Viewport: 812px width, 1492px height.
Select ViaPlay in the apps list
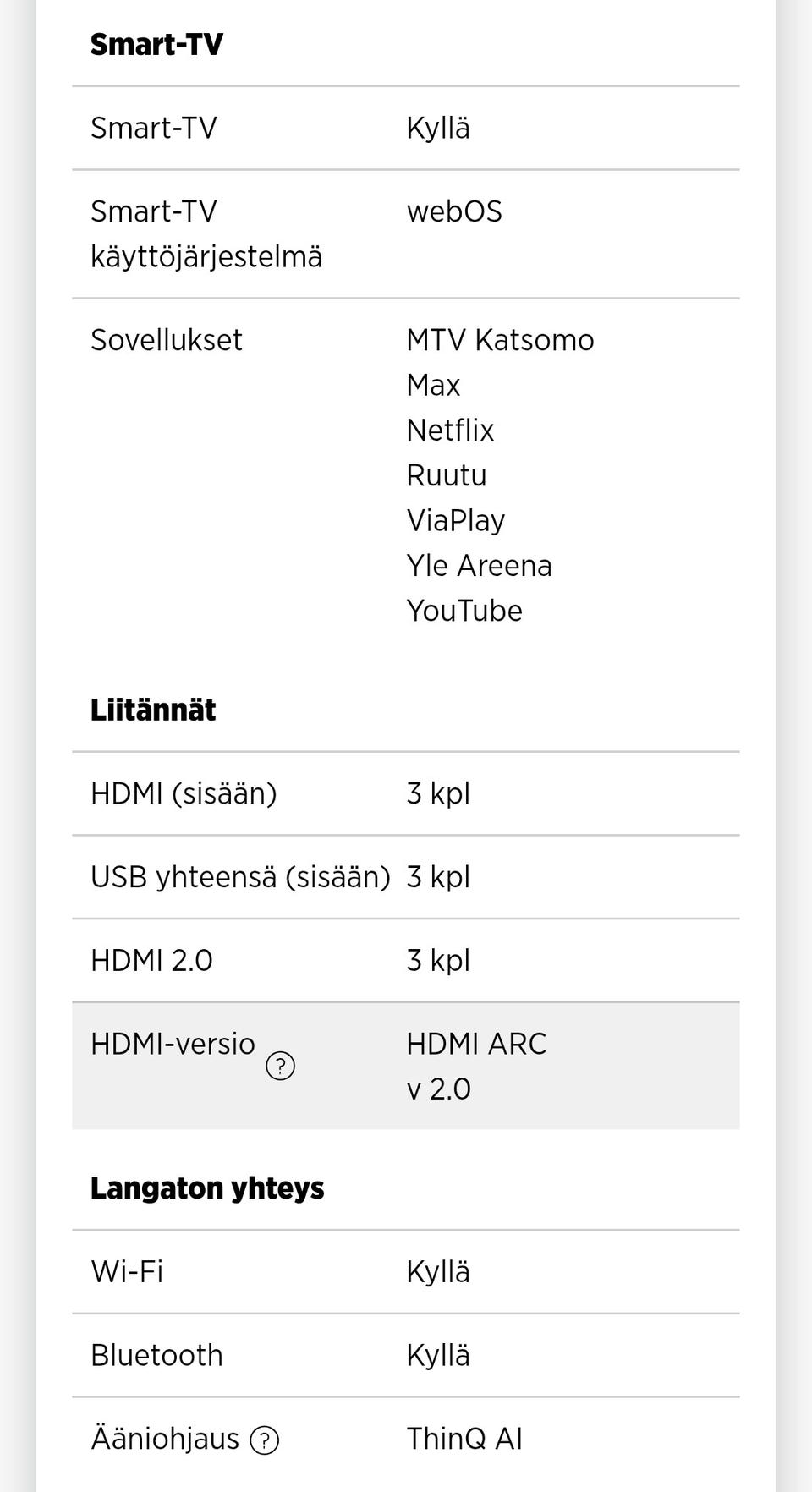pos(456,520)
